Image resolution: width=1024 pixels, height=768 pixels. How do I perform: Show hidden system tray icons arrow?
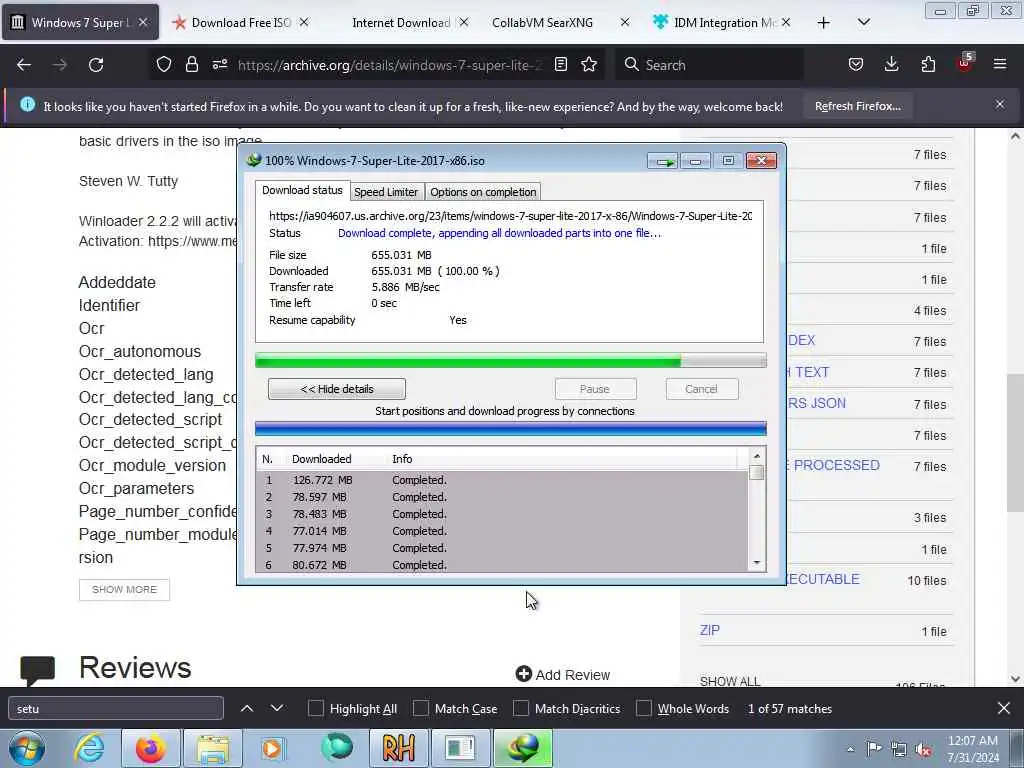point(850,750)
